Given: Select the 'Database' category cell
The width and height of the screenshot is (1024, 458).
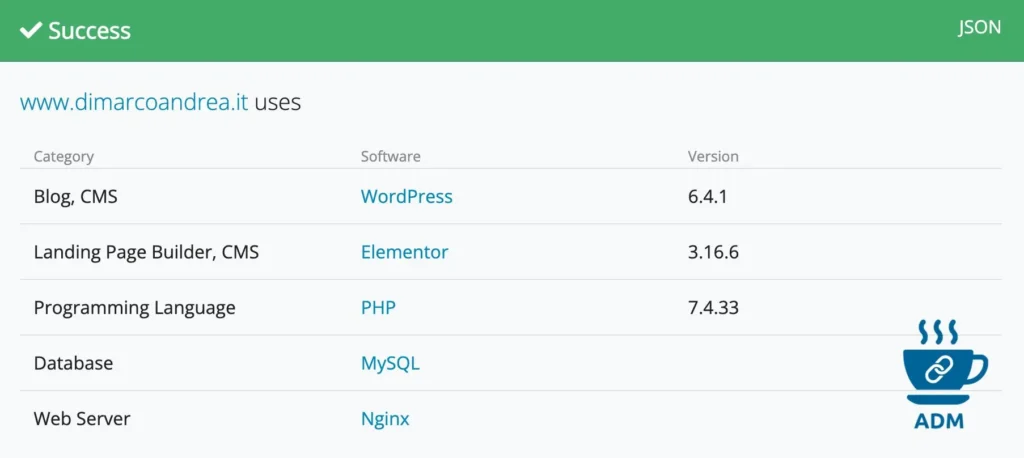Looking at the screenshot, I should pyautogui.click(x=73, y=363).
